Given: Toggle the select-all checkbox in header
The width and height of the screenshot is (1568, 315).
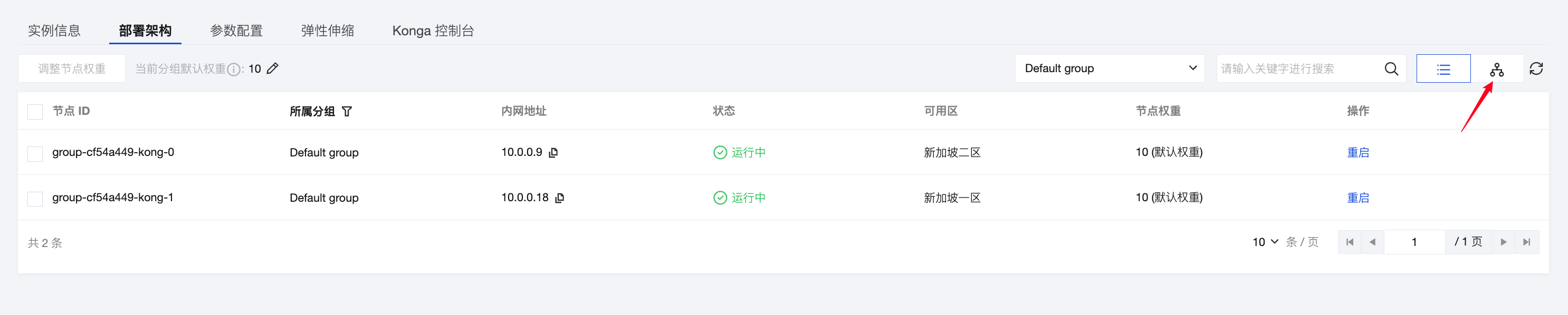Looking at the screenshot, I should [x=35, y=111].
